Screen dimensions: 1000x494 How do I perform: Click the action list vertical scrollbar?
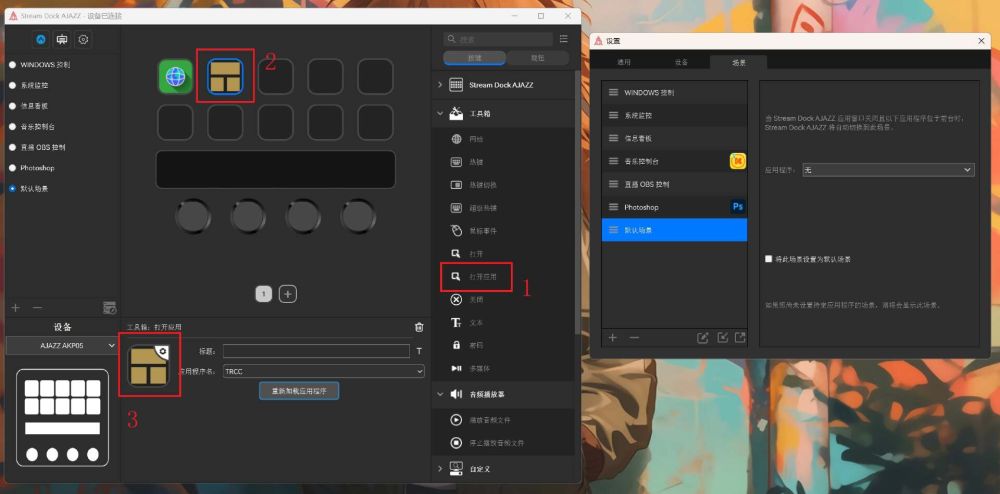tap(577, 201)
